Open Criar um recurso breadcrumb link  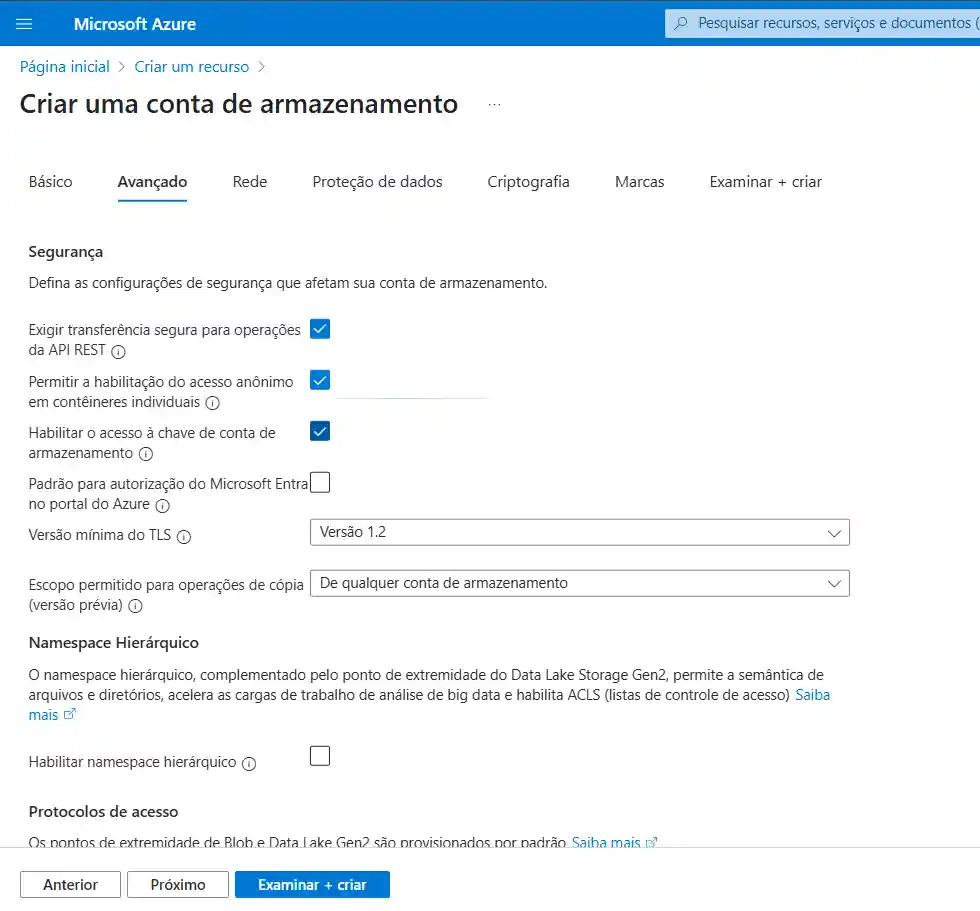point(192,67)
